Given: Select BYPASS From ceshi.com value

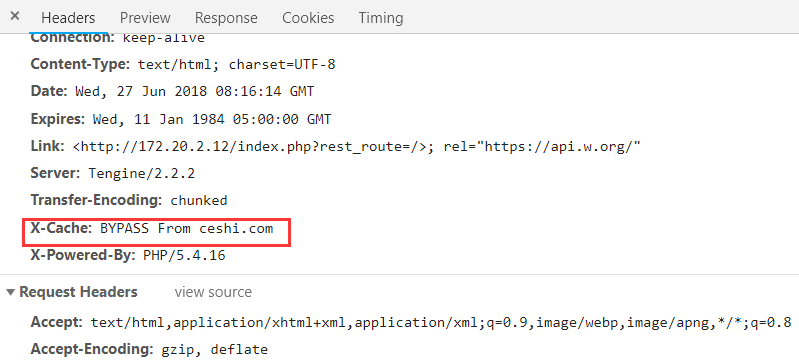Looking at the screenshot, I should click(187, 228).
